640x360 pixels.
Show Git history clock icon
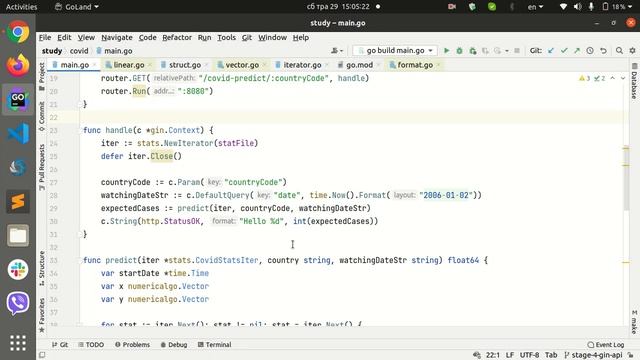(590, 51)
